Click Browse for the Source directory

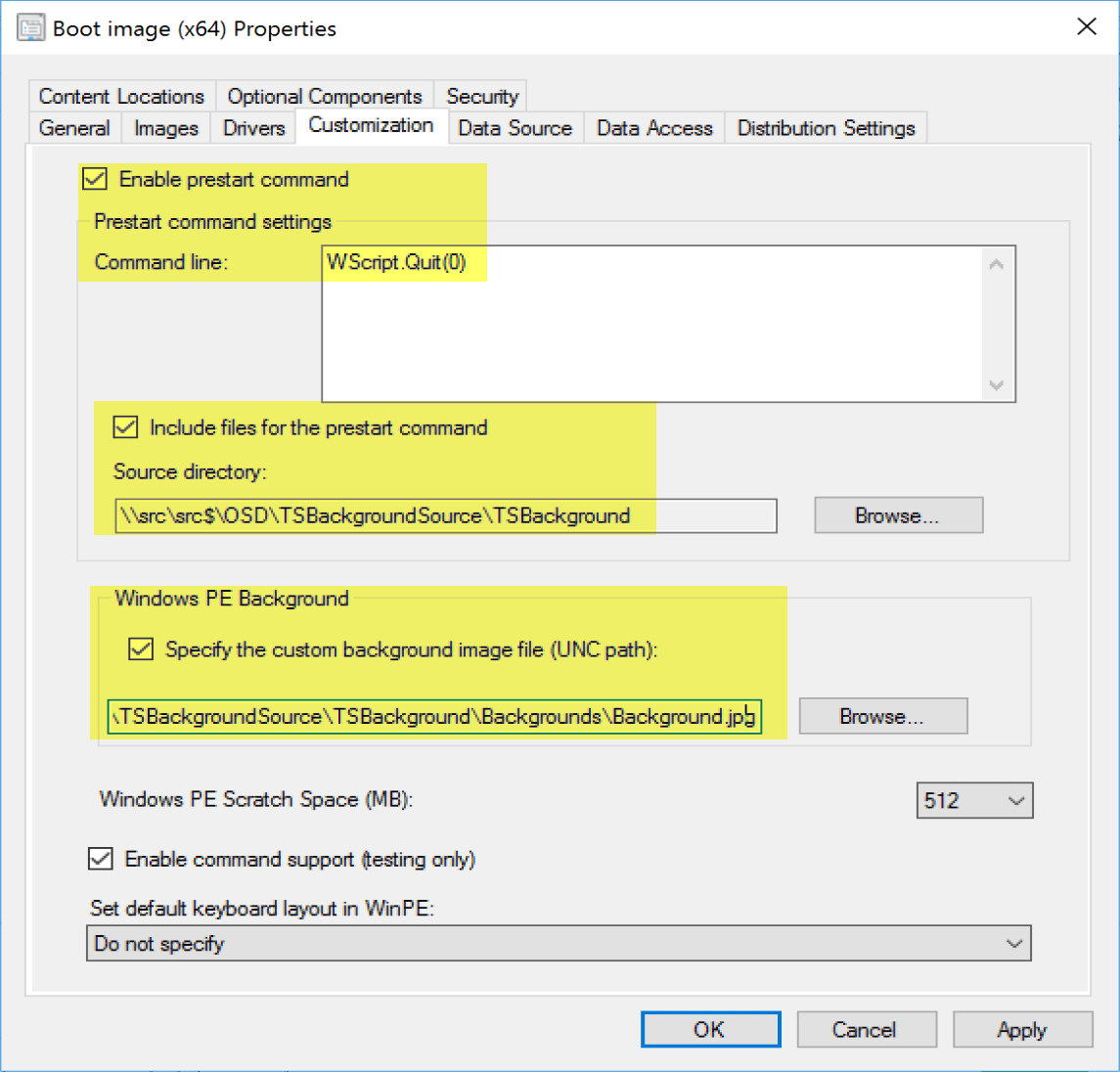[x=897, y=515]
